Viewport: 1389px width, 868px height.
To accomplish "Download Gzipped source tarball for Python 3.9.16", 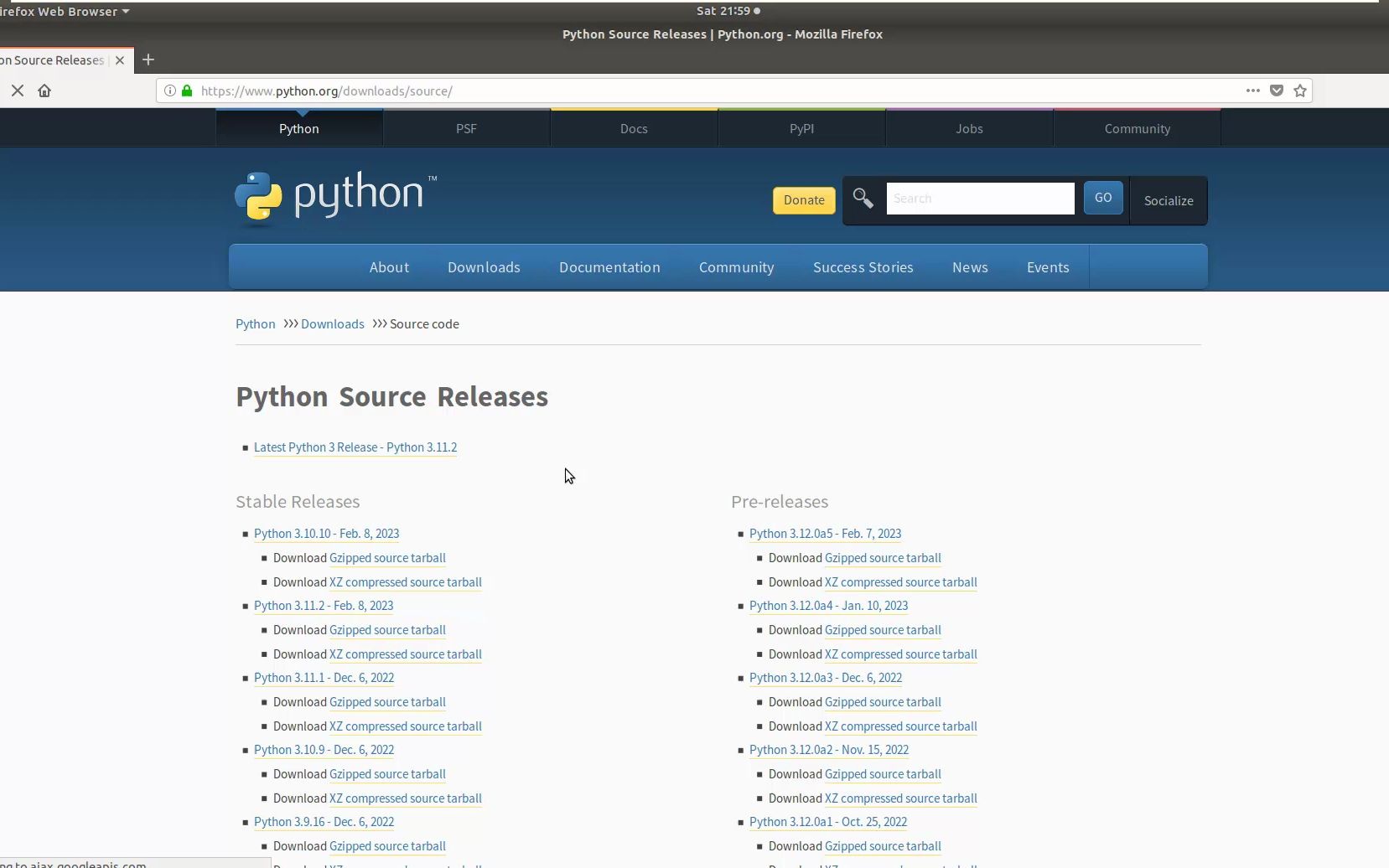I will coord(387,846).
